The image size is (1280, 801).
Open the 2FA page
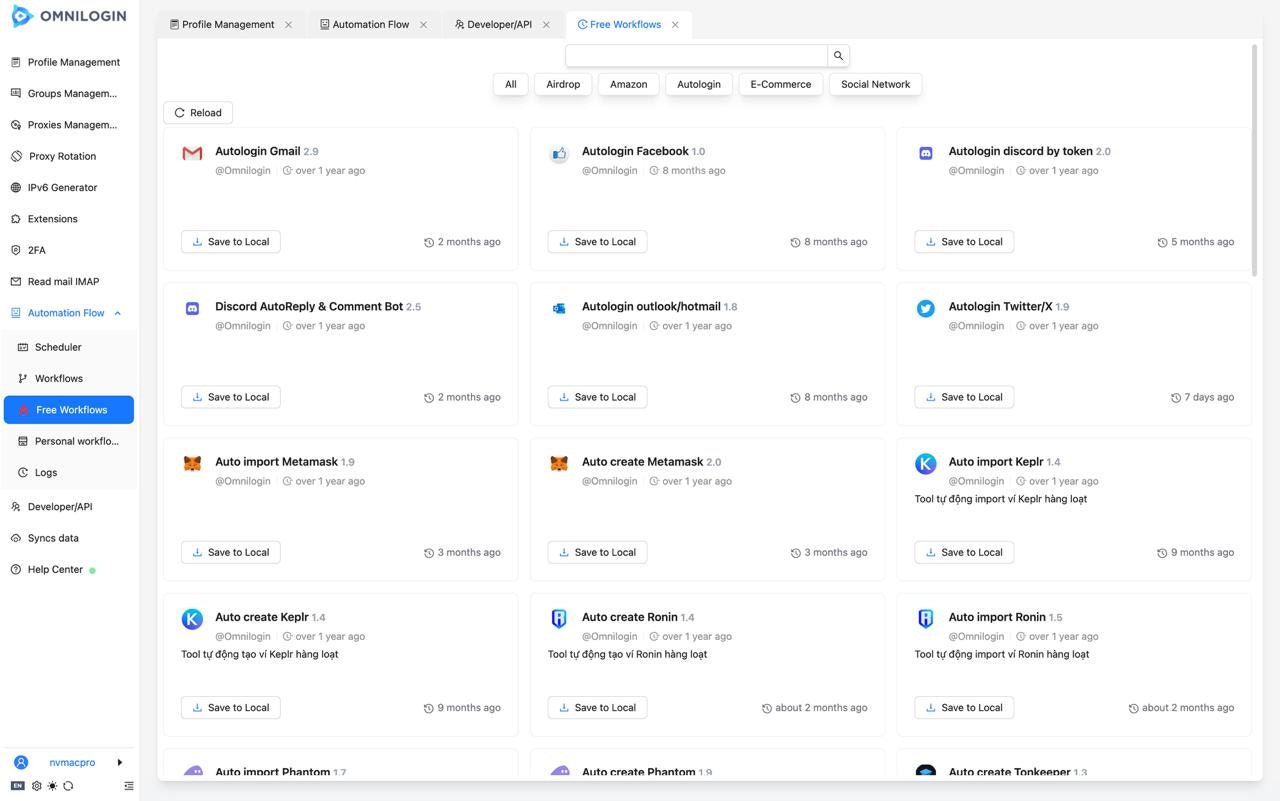(69, 250)
